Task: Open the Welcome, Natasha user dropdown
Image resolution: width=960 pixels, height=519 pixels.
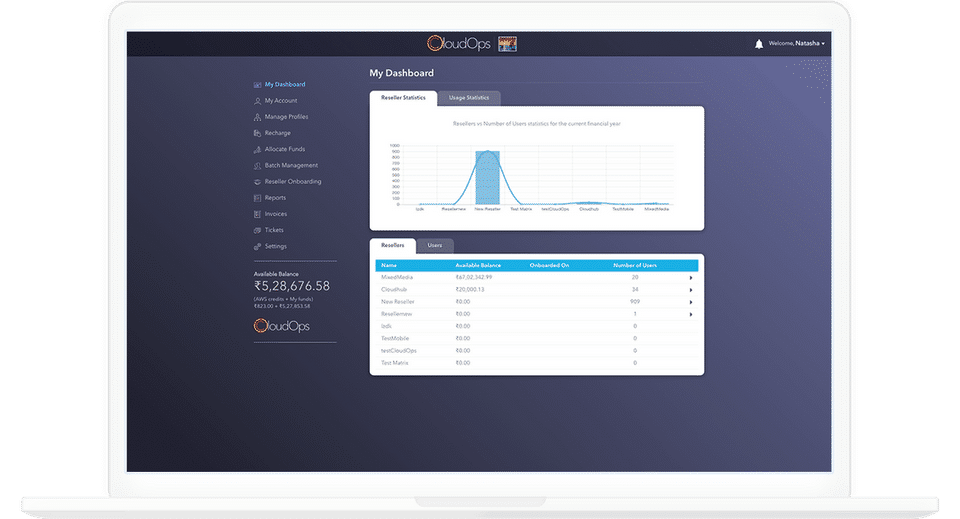Action: tap(797, 43)
